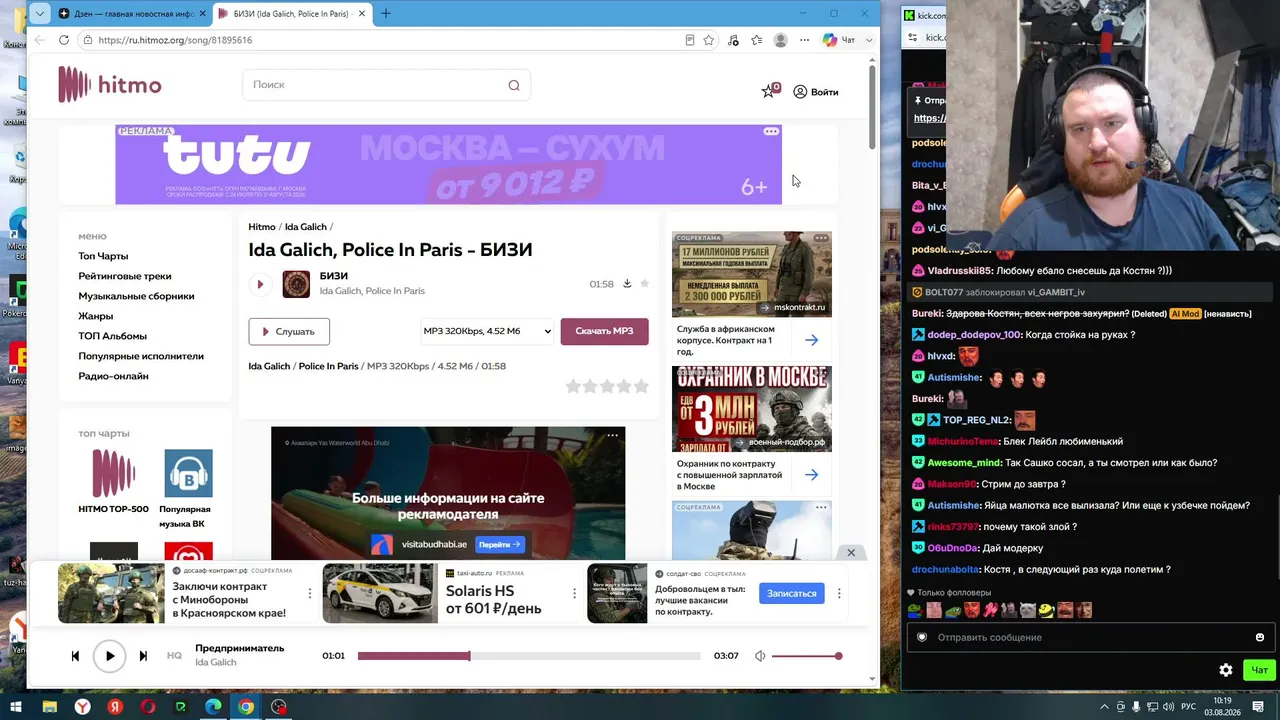Click play button in bottom player
The width and height of the screenshot is (1280, 720).
110,656
